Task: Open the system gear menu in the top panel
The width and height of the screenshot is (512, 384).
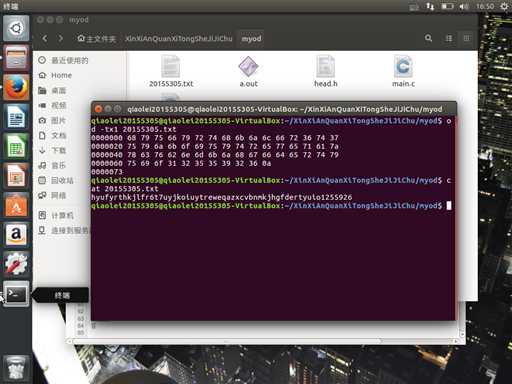Action: pos(505,6)
